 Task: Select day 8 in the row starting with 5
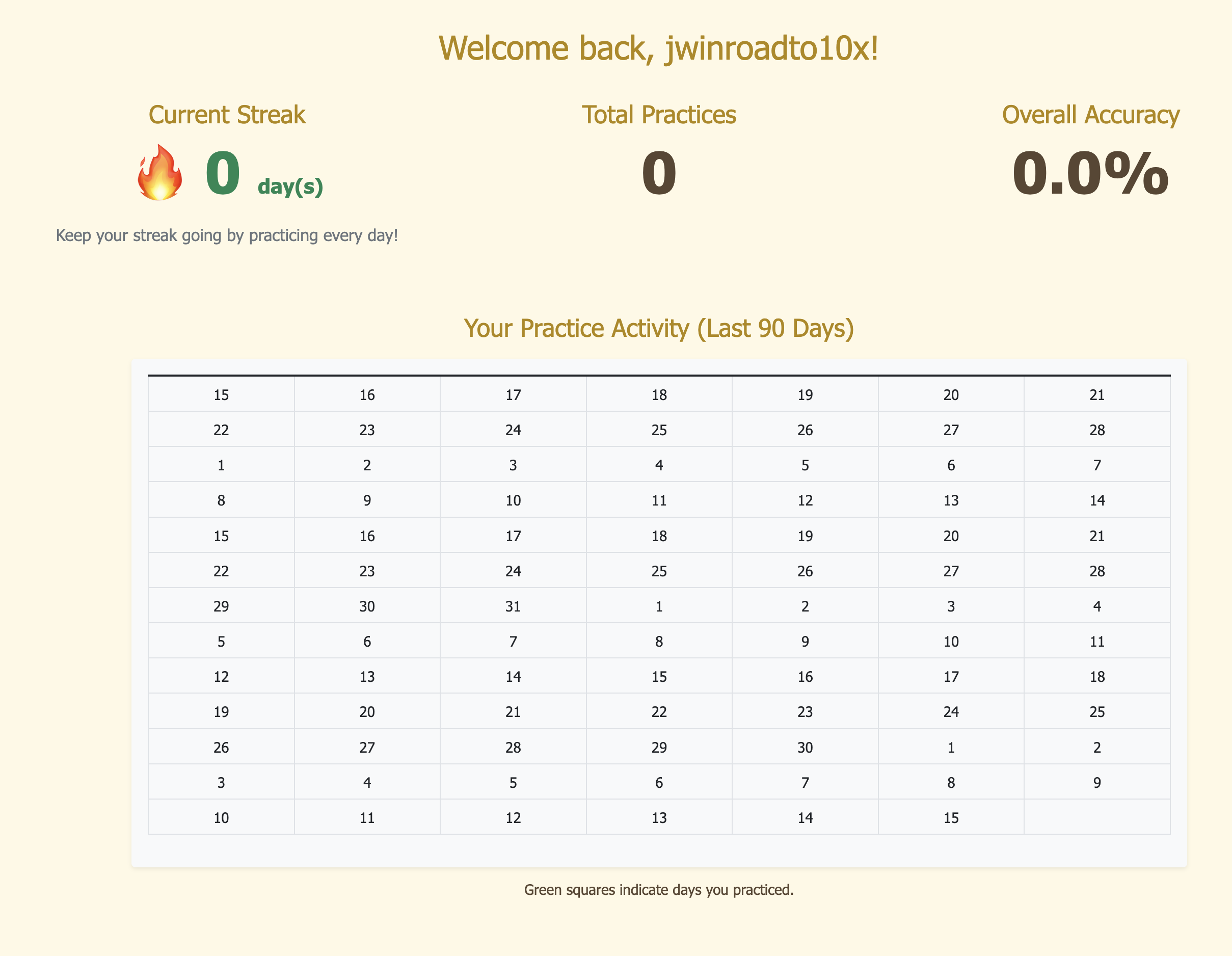(x=659, y=641)
